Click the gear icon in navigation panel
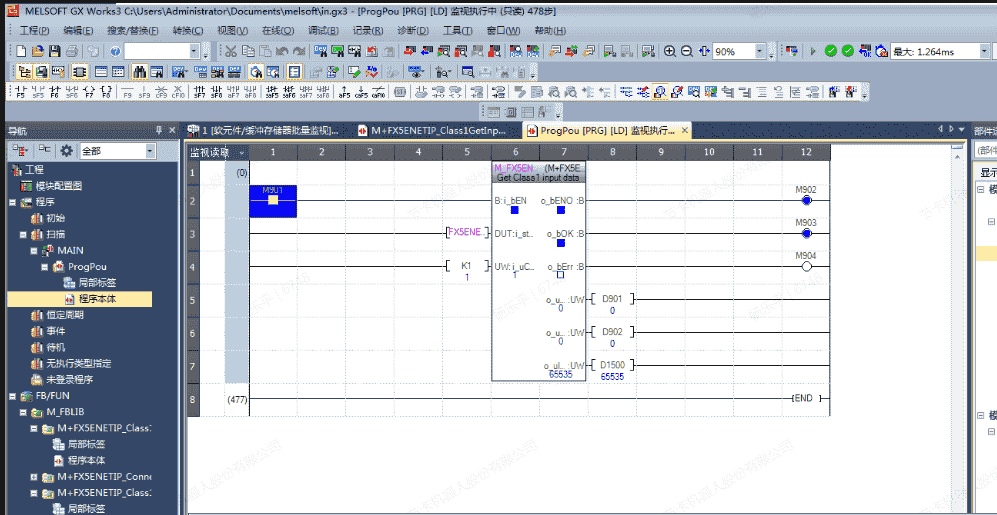This screenshot has width=997, height=515. click(66, 151)
